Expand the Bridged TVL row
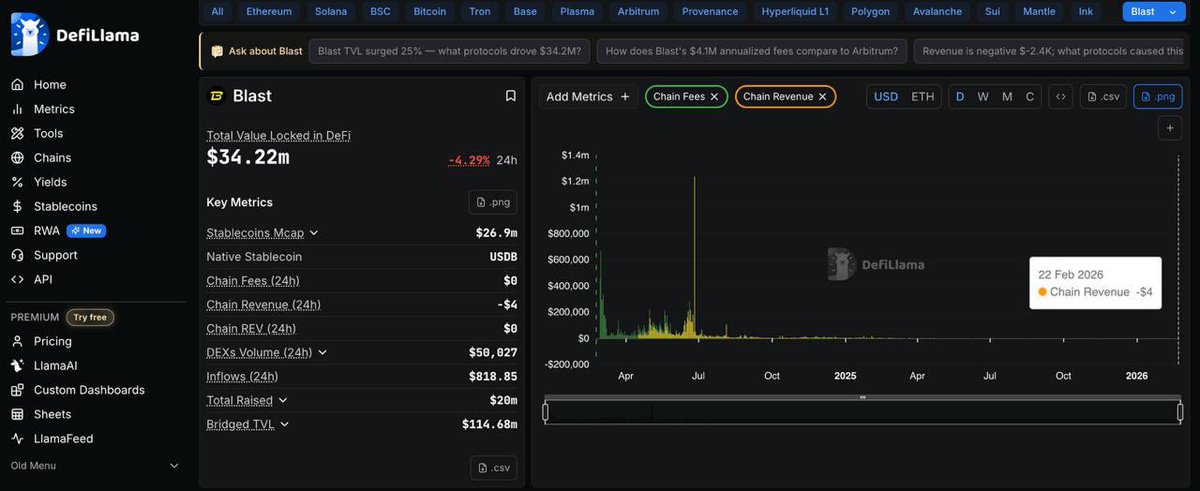This screenshot has height=491, width=1200. pyautogui.click(x=285, y=424)
